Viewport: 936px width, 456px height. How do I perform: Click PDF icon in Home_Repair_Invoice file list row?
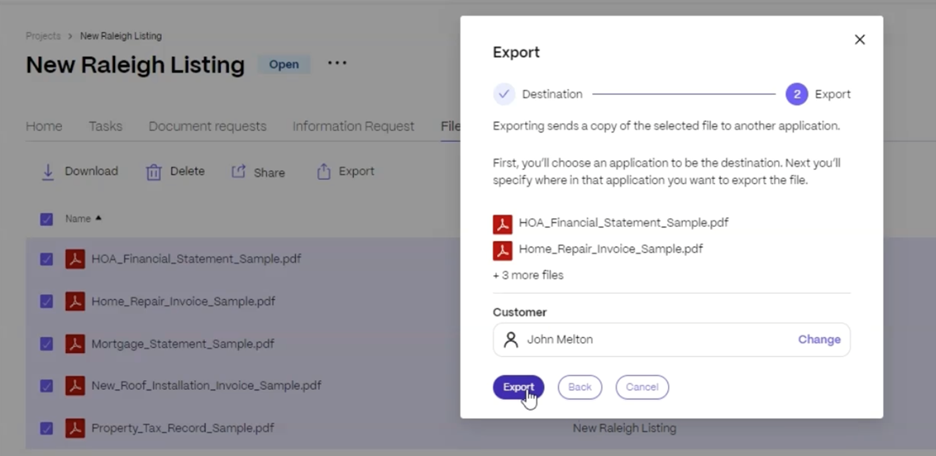pyautogui.click(x=75, y=301)
